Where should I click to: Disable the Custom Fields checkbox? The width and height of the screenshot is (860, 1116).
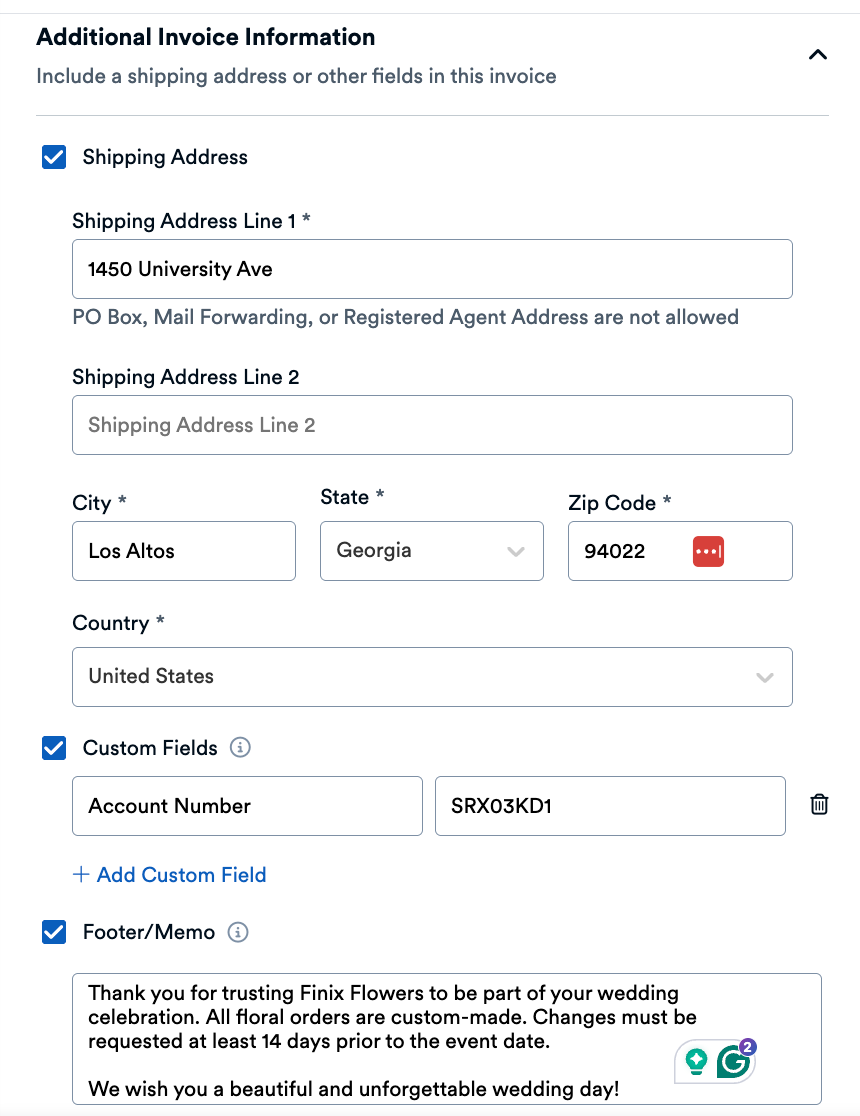(53, 747)
